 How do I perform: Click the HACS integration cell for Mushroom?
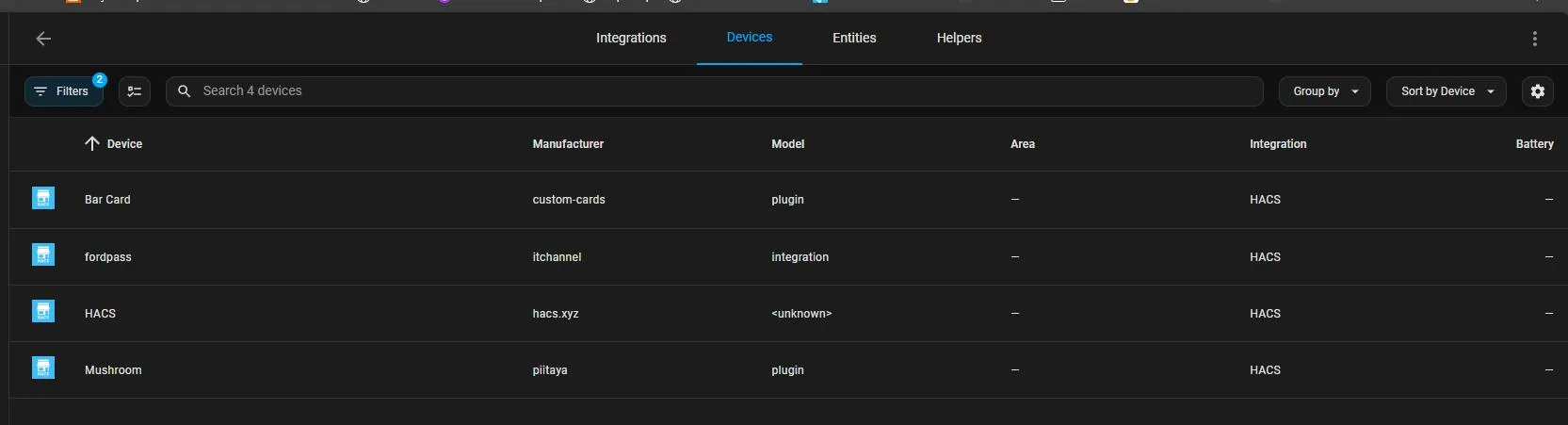(x=1265, y=370)
